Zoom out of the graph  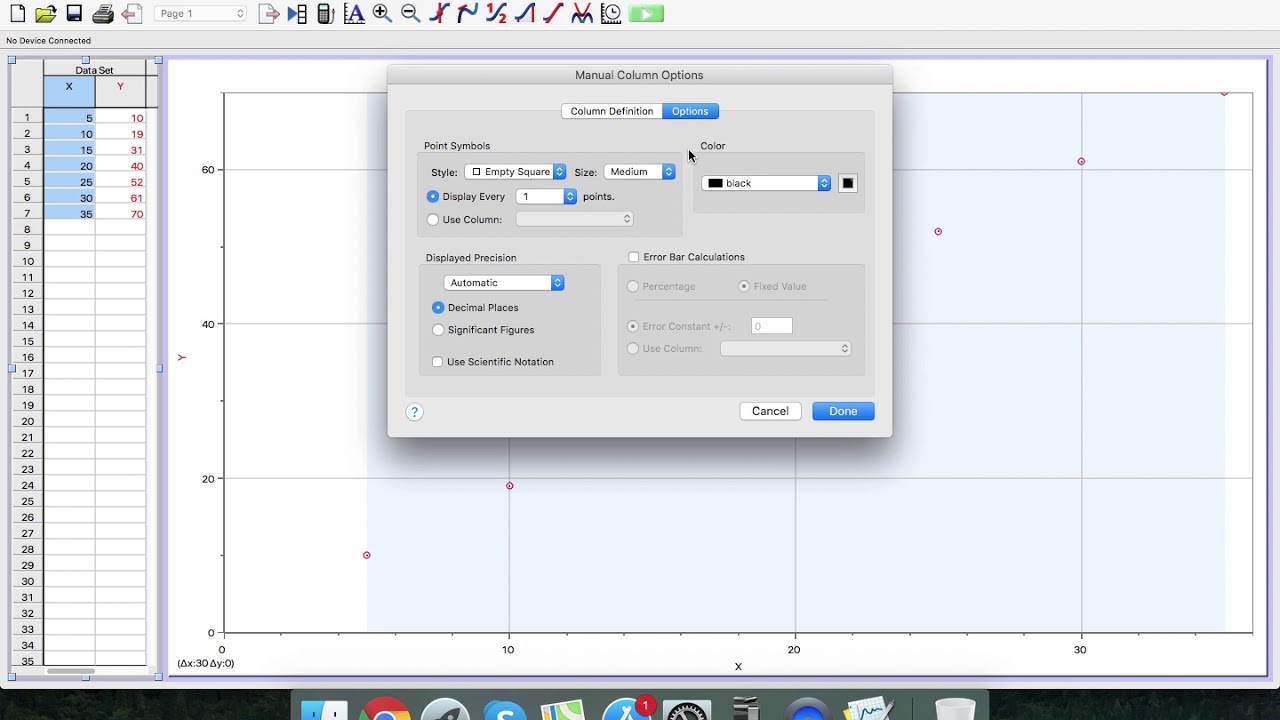coord(410,14)
